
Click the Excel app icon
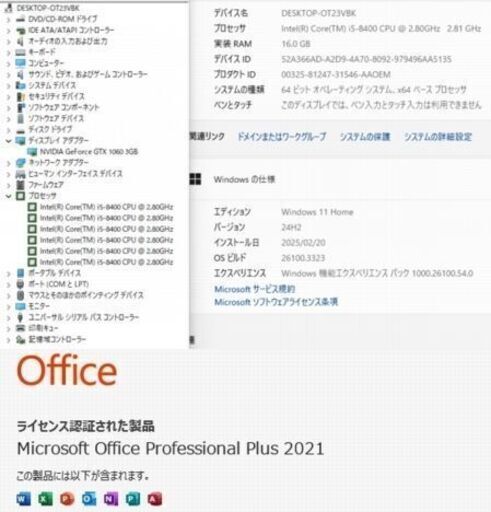(45, 499)
